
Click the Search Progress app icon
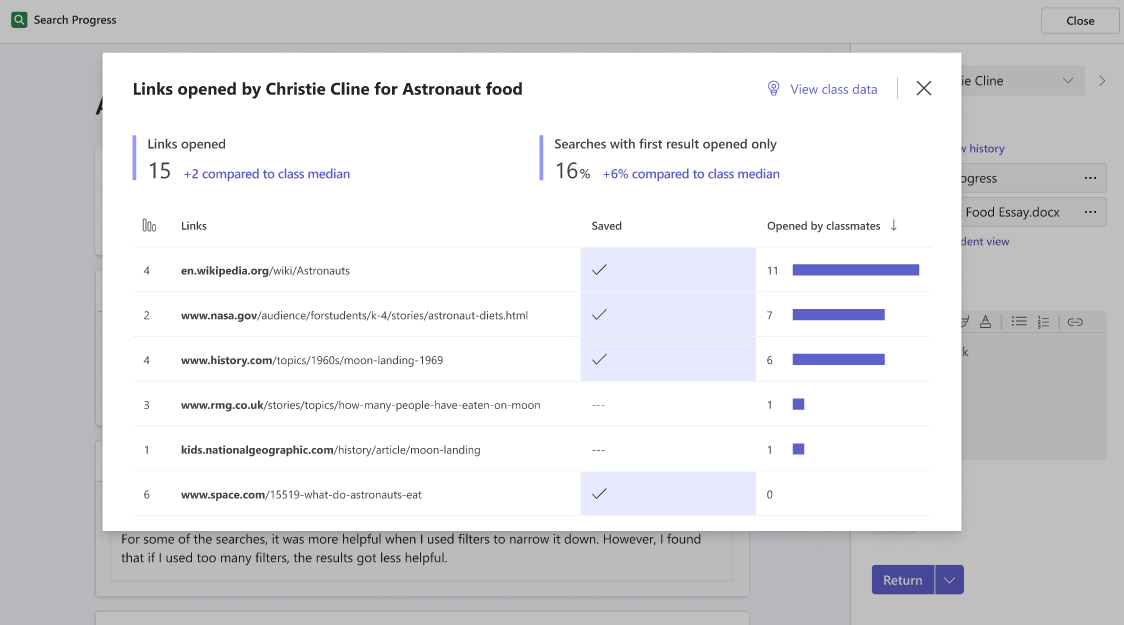tap(19, 20)
